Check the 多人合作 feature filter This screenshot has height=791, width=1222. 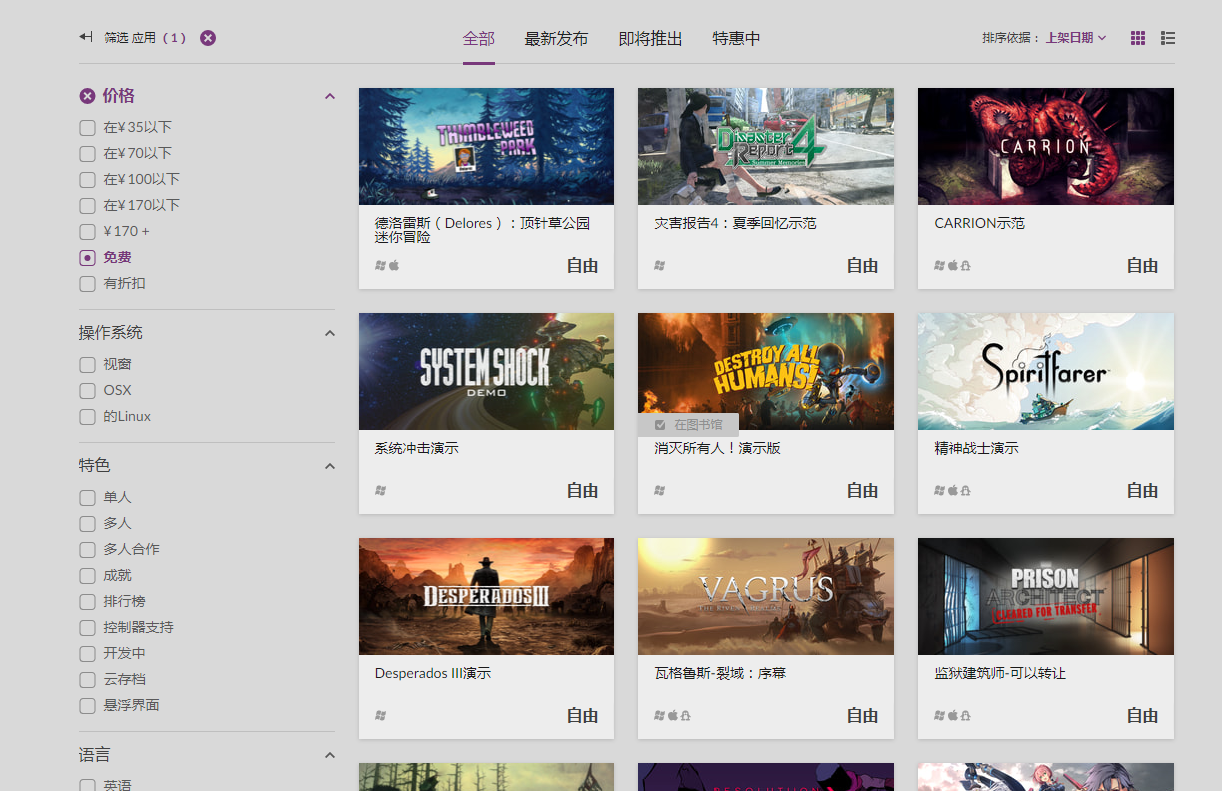pos(87,549)
